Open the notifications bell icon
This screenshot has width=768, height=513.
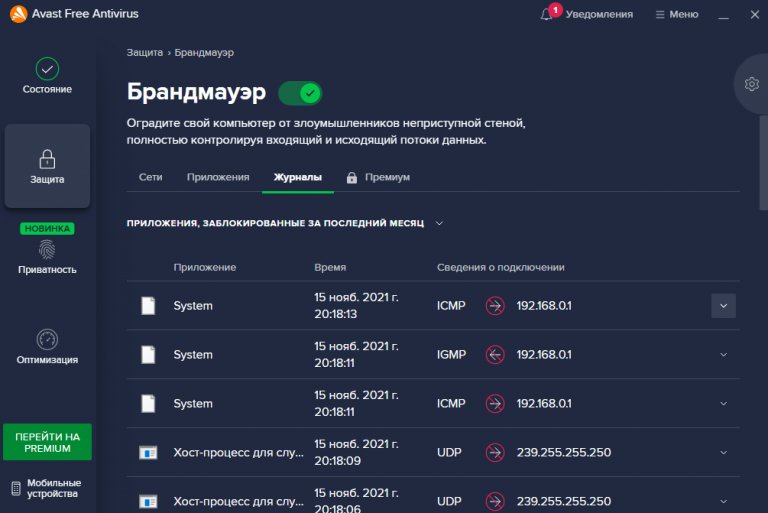pyautogui.click(x=547, y=14)
